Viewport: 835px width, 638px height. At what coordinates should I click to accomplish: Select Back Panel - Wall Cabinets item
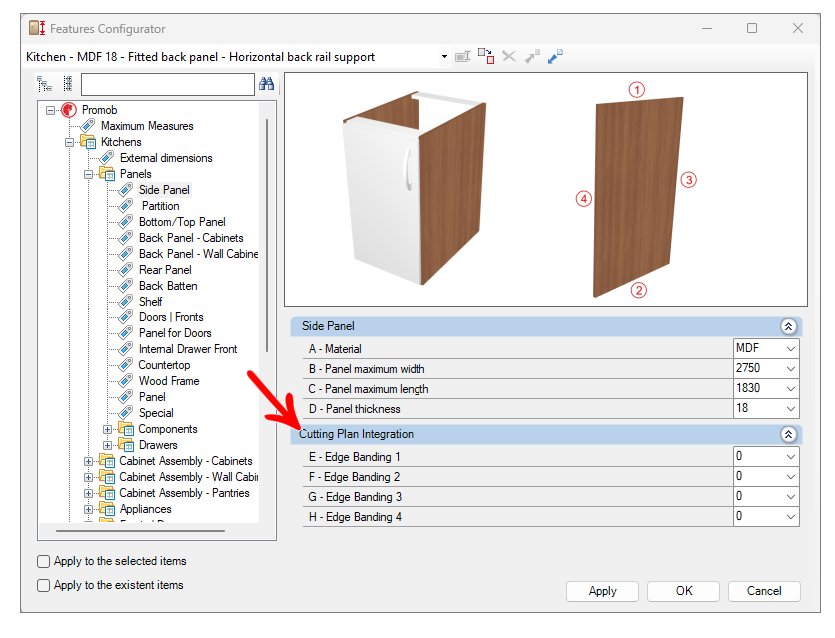(198, 254)
